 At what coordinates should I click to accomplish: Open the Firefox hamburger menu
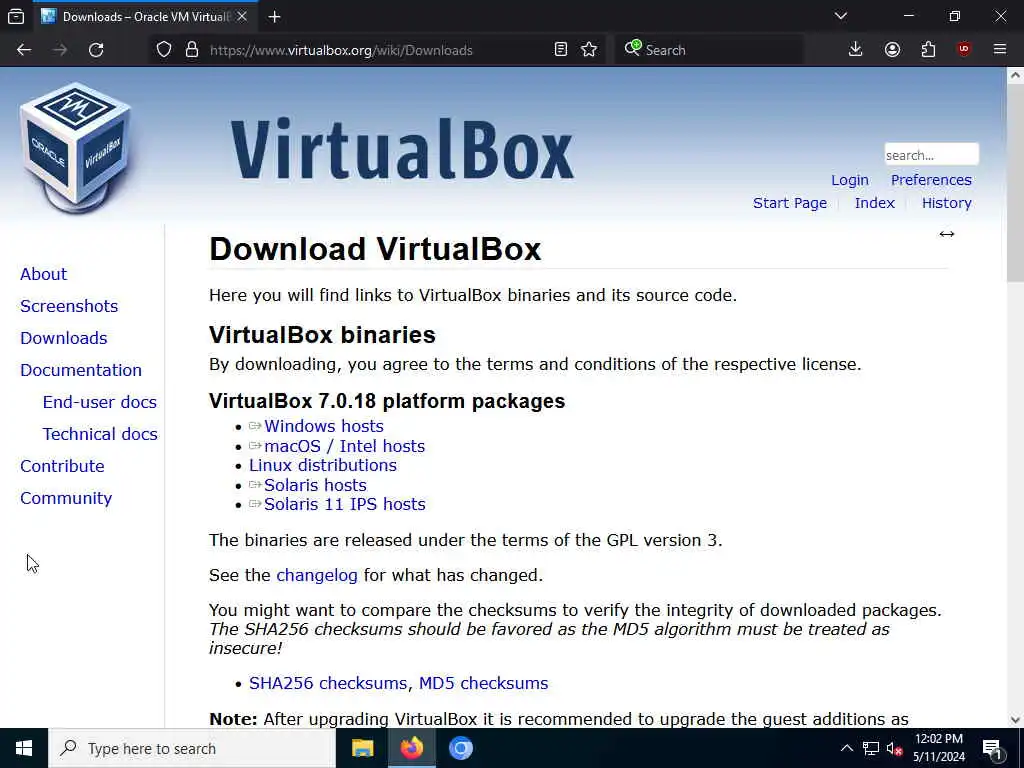[x=1000, y=50]
